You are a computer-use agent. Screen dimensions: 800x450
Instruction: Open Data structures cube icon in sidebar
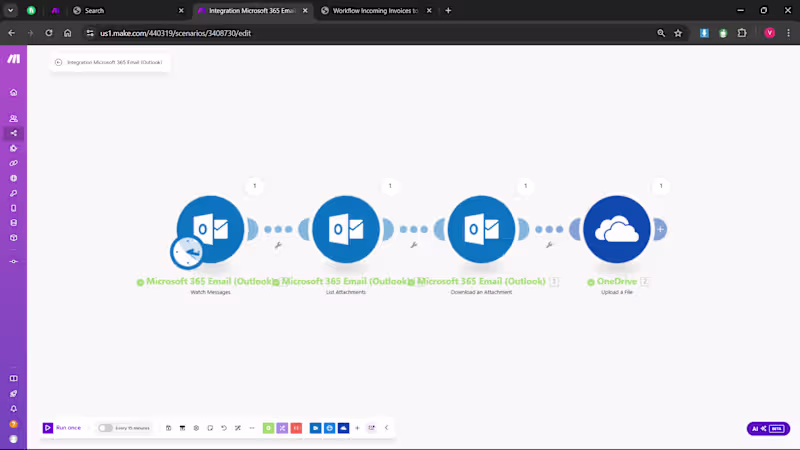(14, 238)
